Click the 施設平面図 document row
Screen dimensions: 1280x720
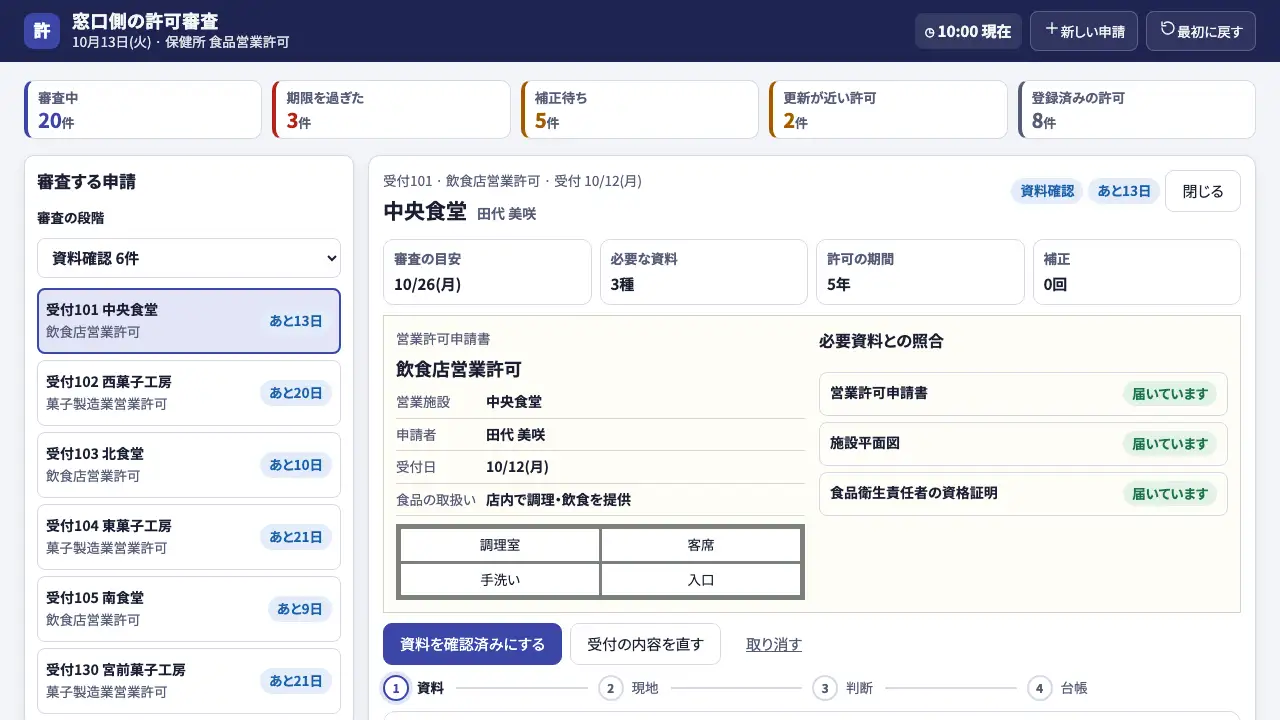(1023, 444)
